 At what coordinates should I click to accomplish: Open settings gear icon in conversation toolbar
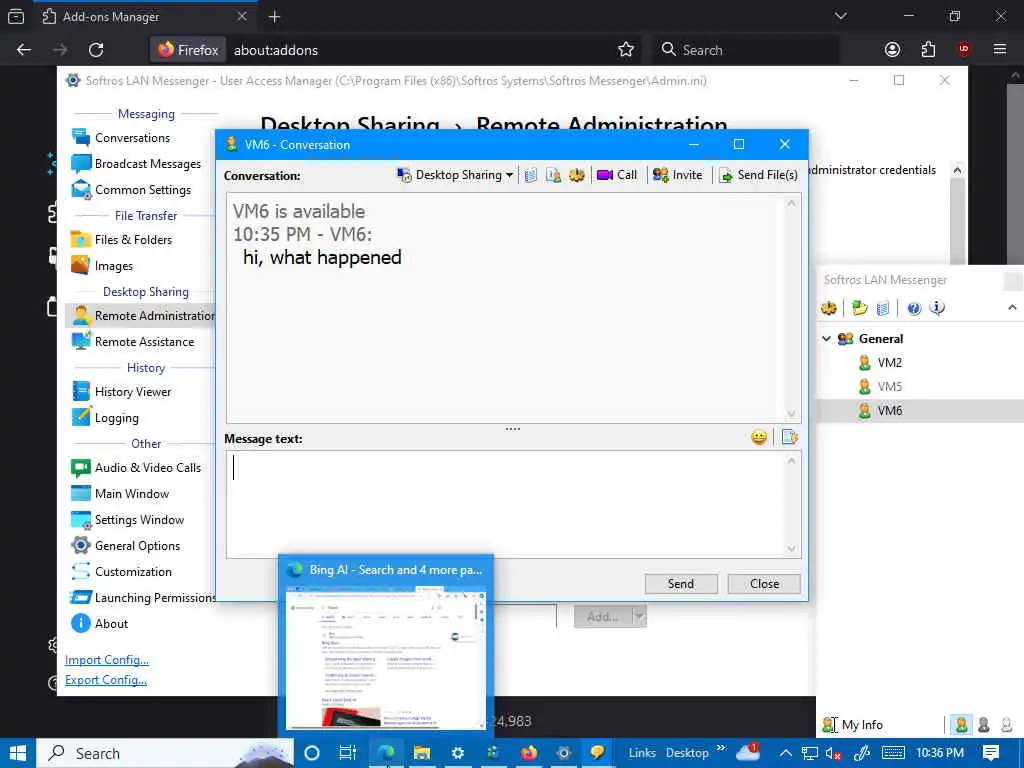point(576,175)
